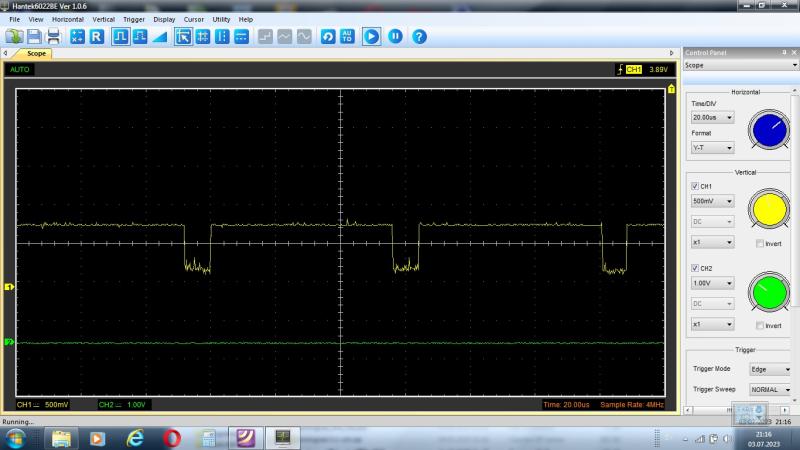This screenshot has width=800, height=450.
Task: Open the CH1 500mV voltage dropdown
Action: pyautogui.click(x=712, y=201)
